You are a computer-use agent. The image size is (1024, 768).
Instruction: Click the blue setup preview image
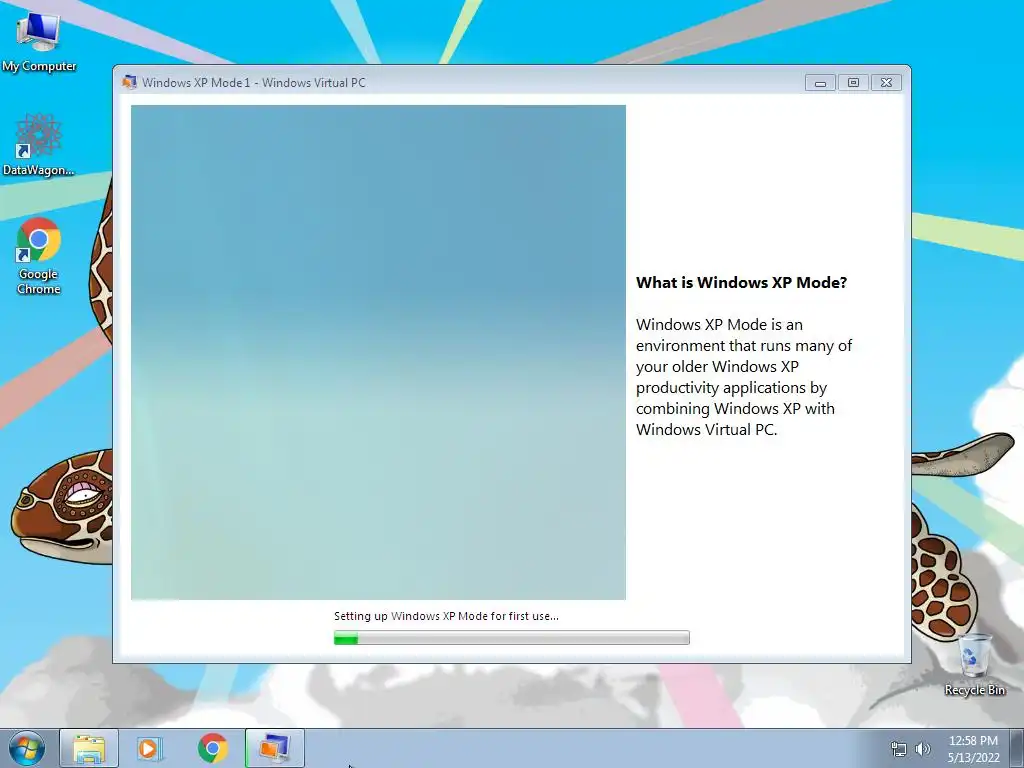coord(378,353)
